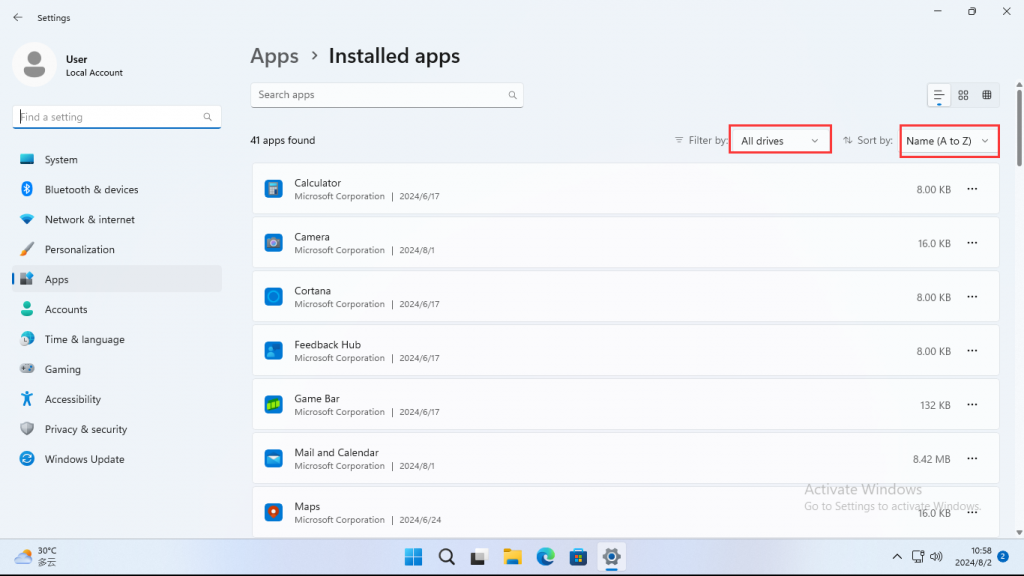Screen dimensions: 1024x576
Task: Click the Search apps field
Action: click(x=387, y=95)
